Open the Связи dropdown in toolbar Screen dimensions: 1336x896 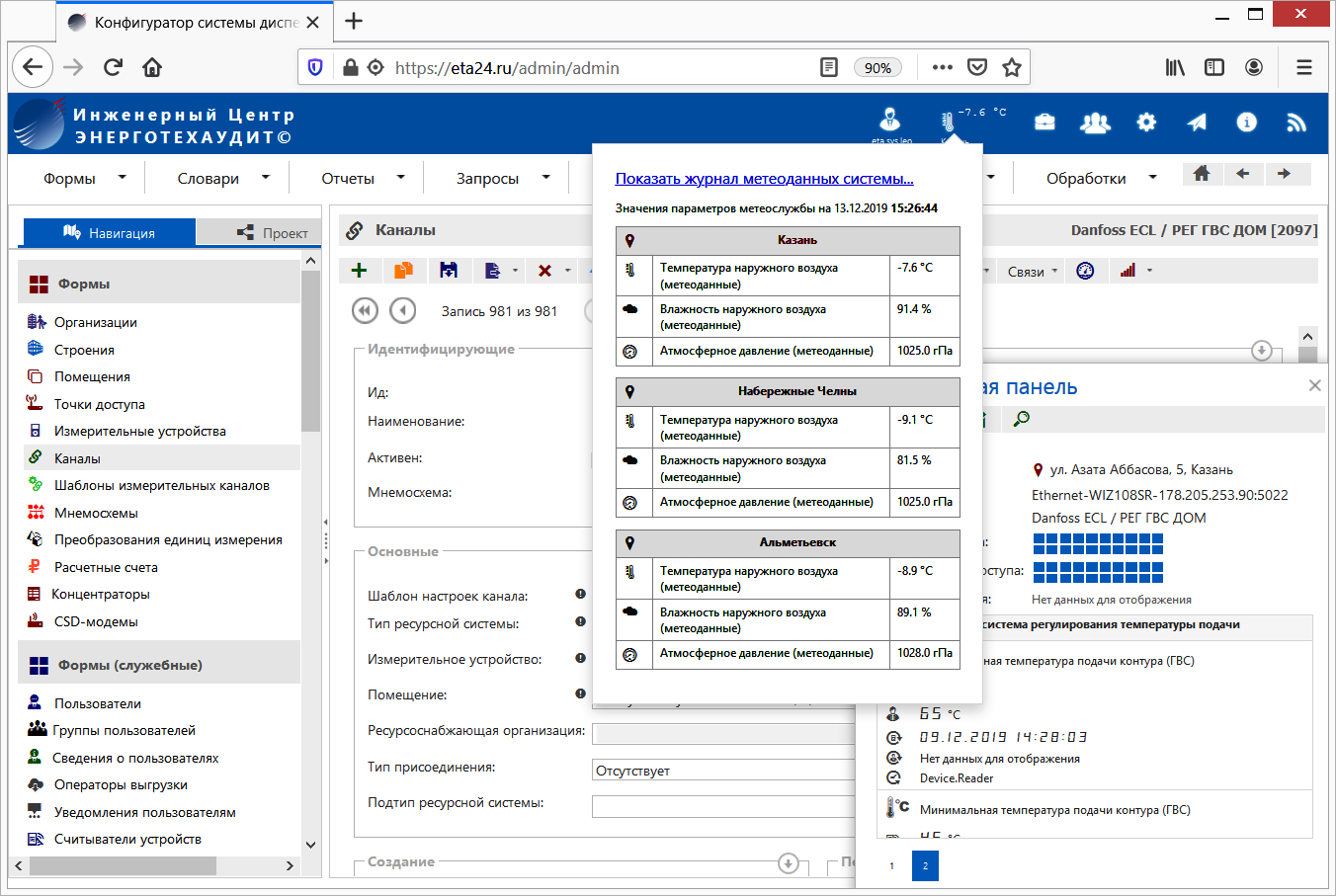1032,272
